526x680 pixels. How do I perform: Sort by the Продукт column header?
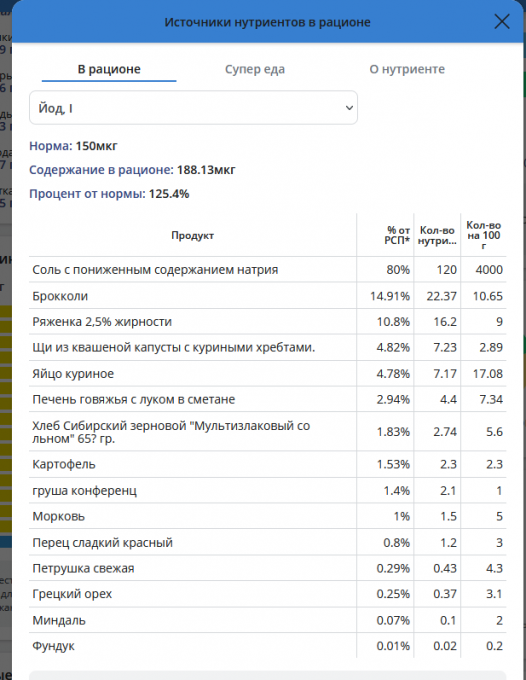coord(193,235)
